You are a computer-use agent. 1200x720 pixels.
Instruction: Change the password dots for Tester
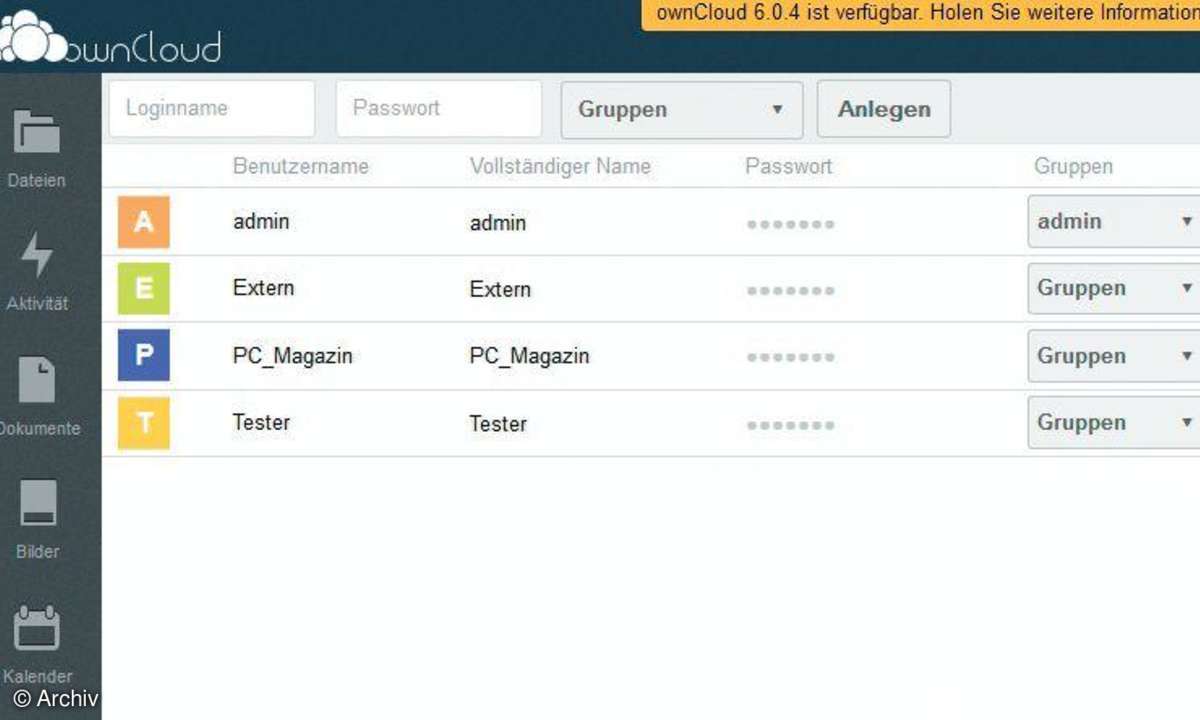tap(790, 425)
